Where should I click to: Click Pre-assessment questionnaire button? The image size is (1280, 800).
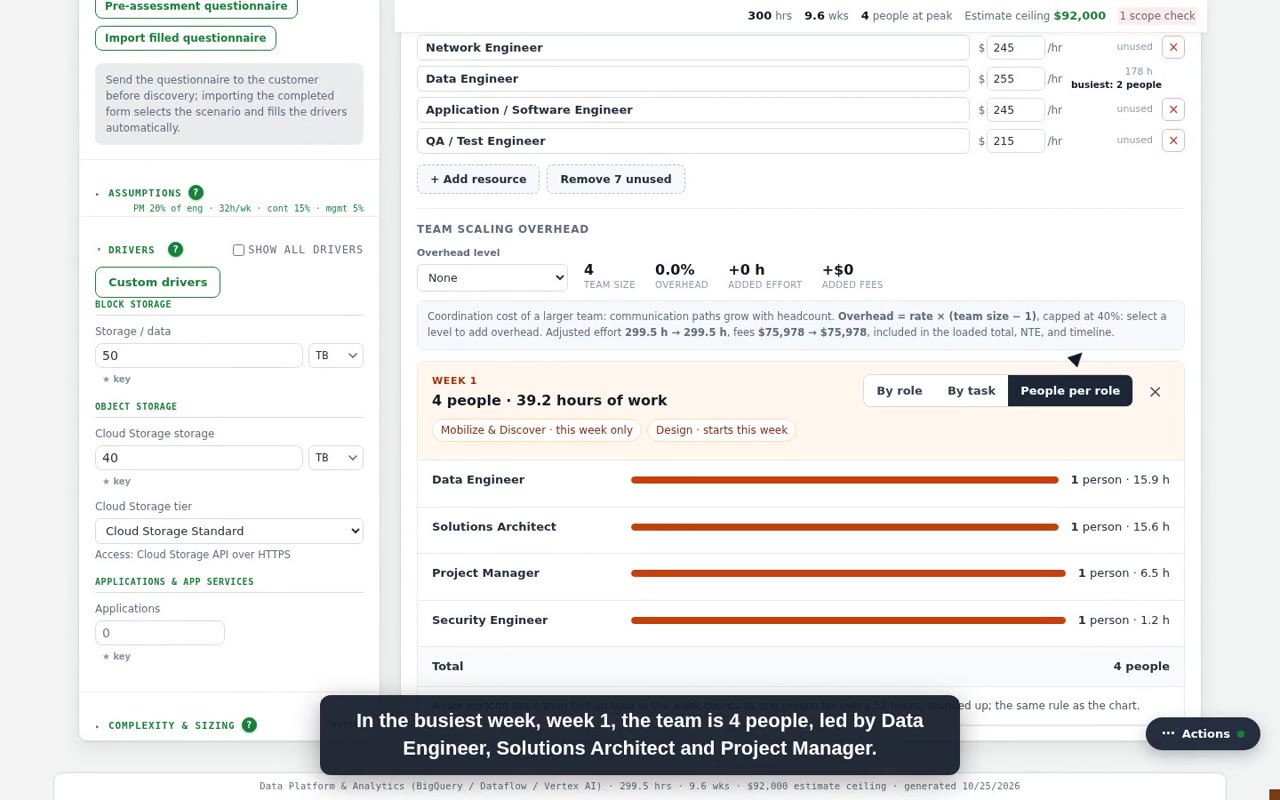tap(196, 6)
